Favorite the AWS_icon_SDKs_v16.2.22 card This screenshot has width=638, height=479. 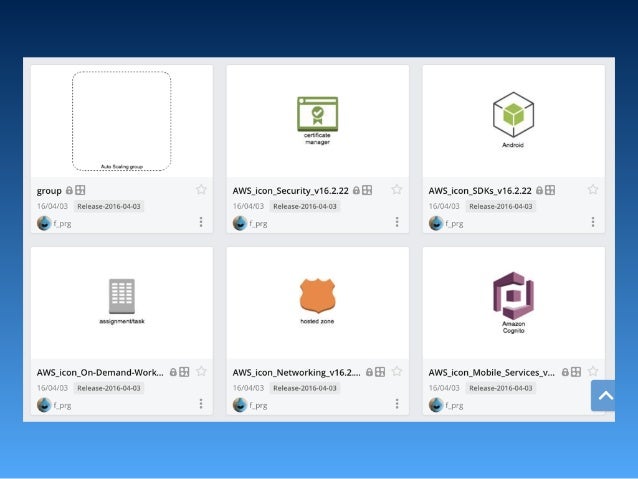[x=593, y=190]
